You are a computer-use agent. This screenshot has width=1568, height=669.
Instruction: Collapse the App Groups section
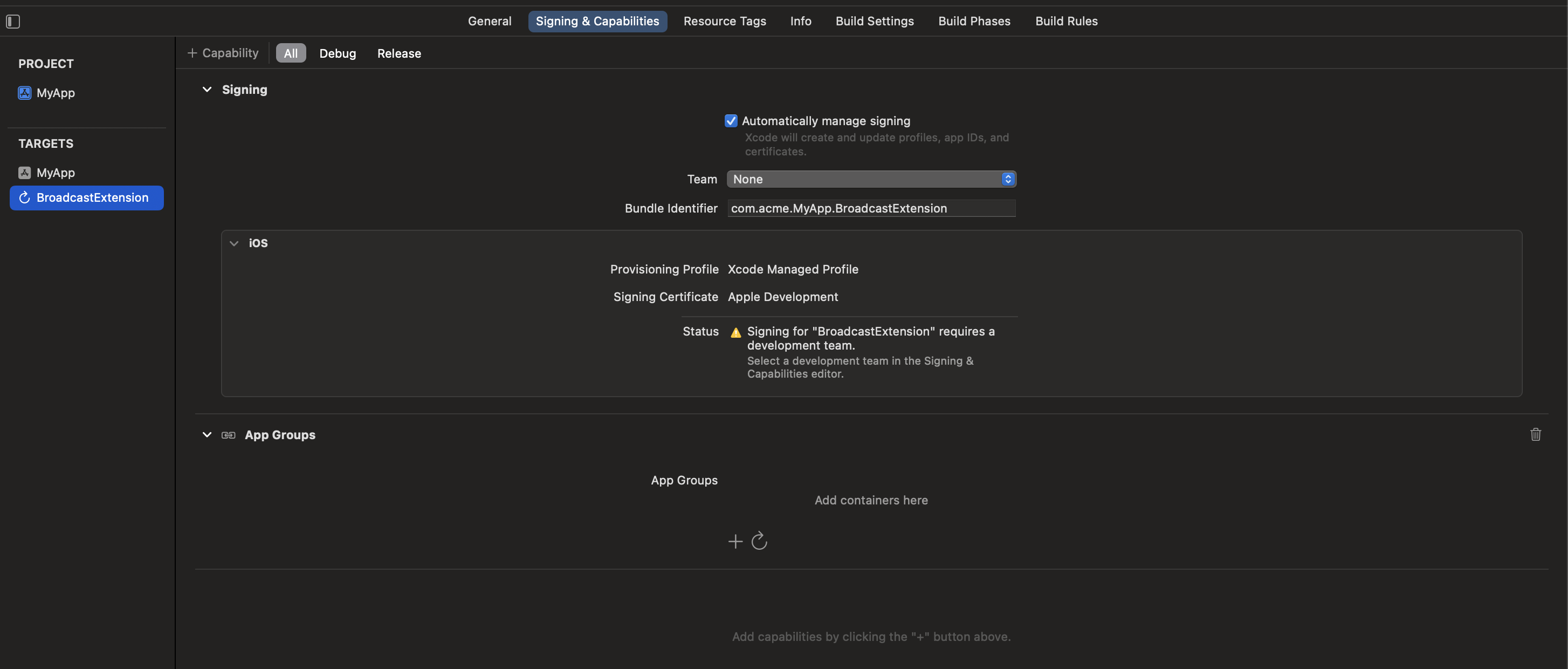[207, 435]
